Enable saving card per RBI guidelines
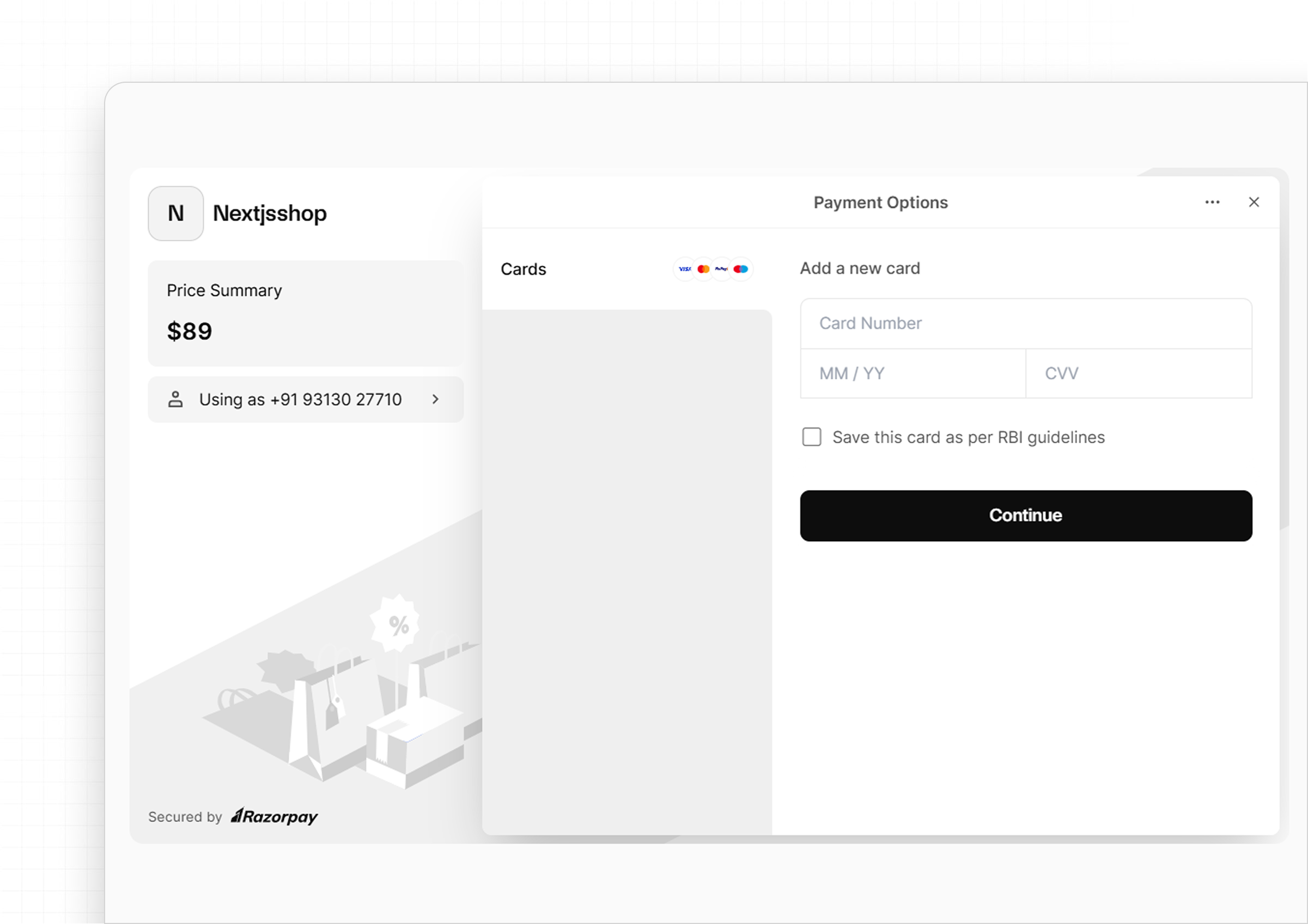The width and height of the screenshot is (1308, 924). [811, 437]
